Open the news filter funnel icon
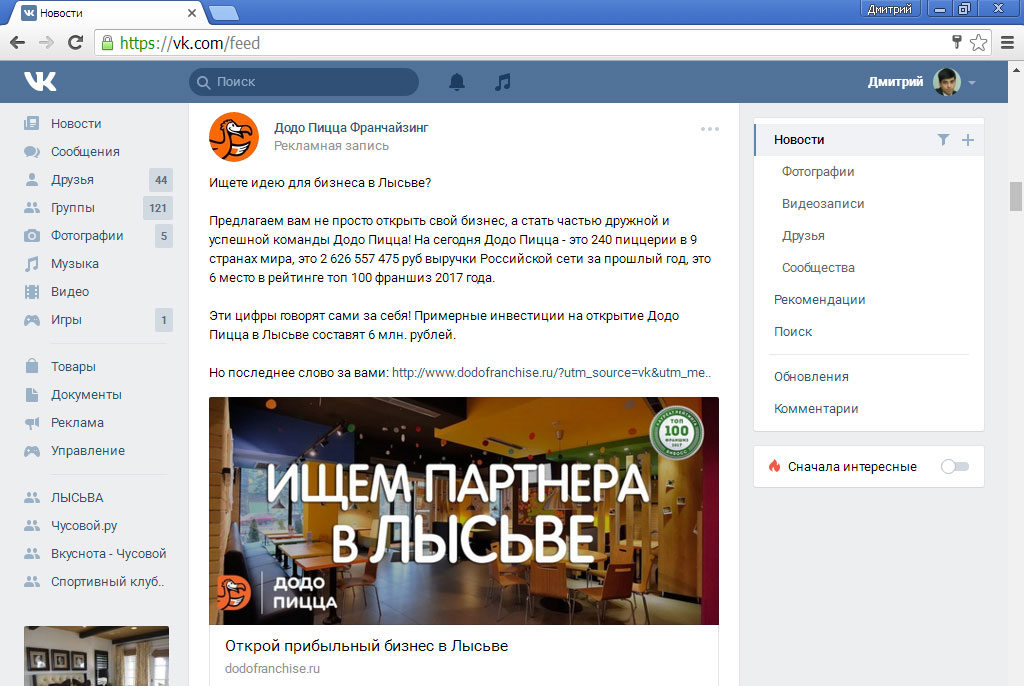This screenshot has width=1024, height=686. pos(943,140)
